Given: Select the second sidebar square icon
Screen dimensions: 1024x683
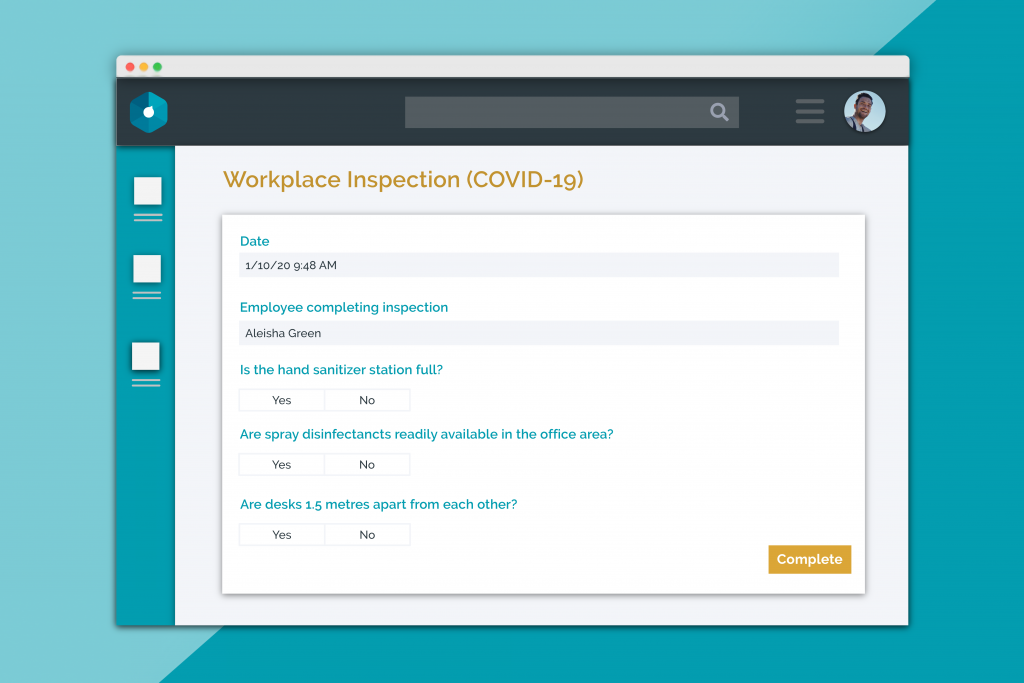Looking at the screenshot, I should pos(147,269).
